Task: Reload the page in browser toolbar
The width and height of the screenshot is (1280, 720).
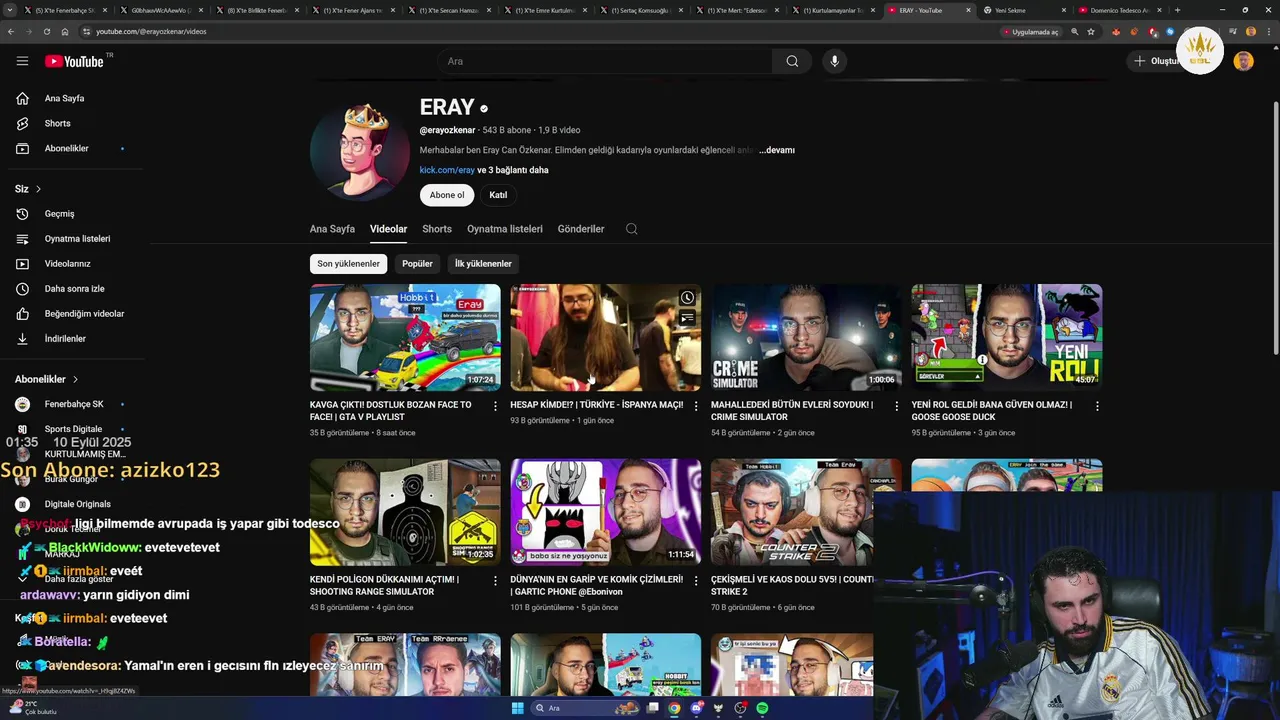Action: [47, 31]
